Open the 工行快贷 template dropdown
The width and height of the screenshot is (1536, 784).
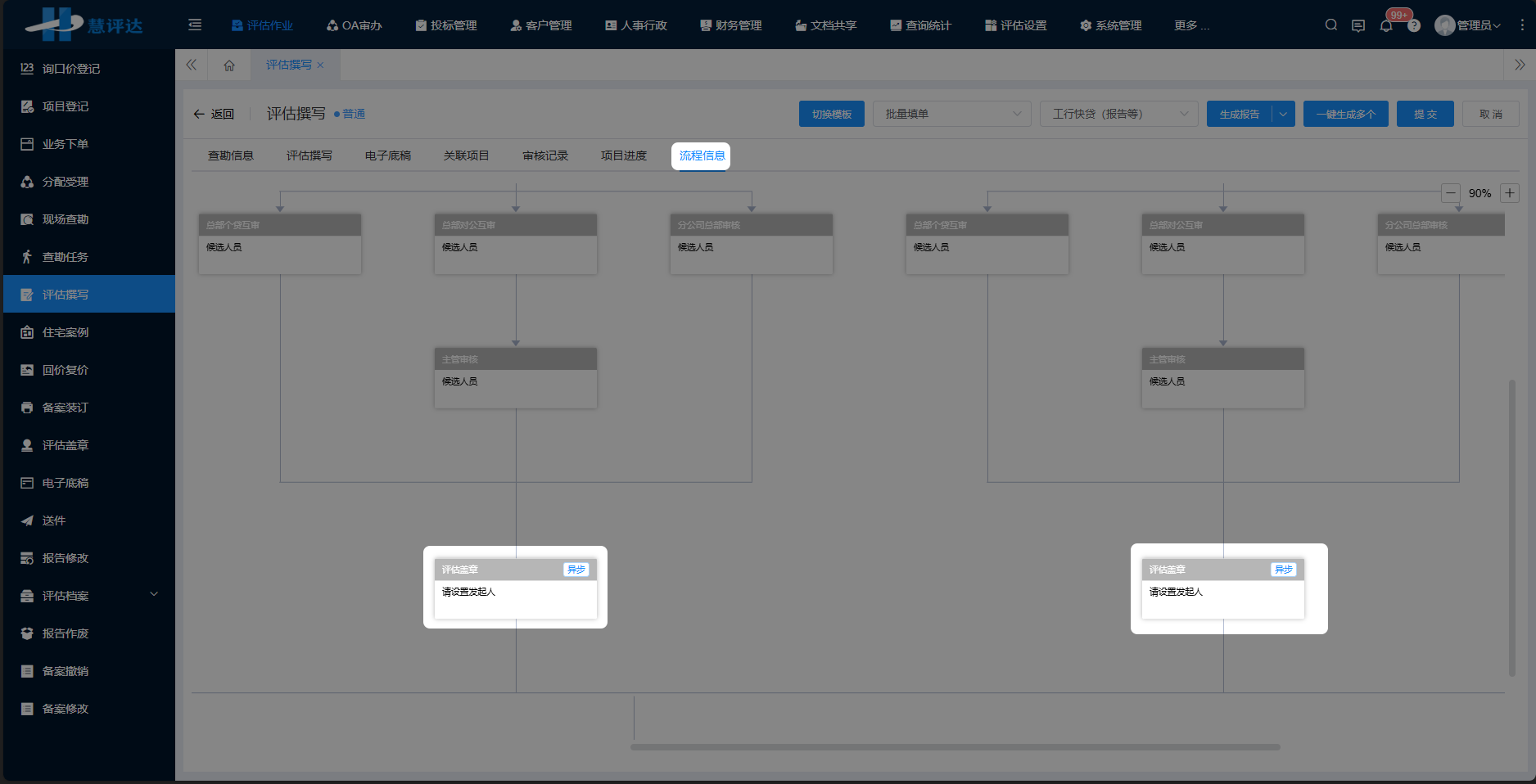[x=1118, y=114]
